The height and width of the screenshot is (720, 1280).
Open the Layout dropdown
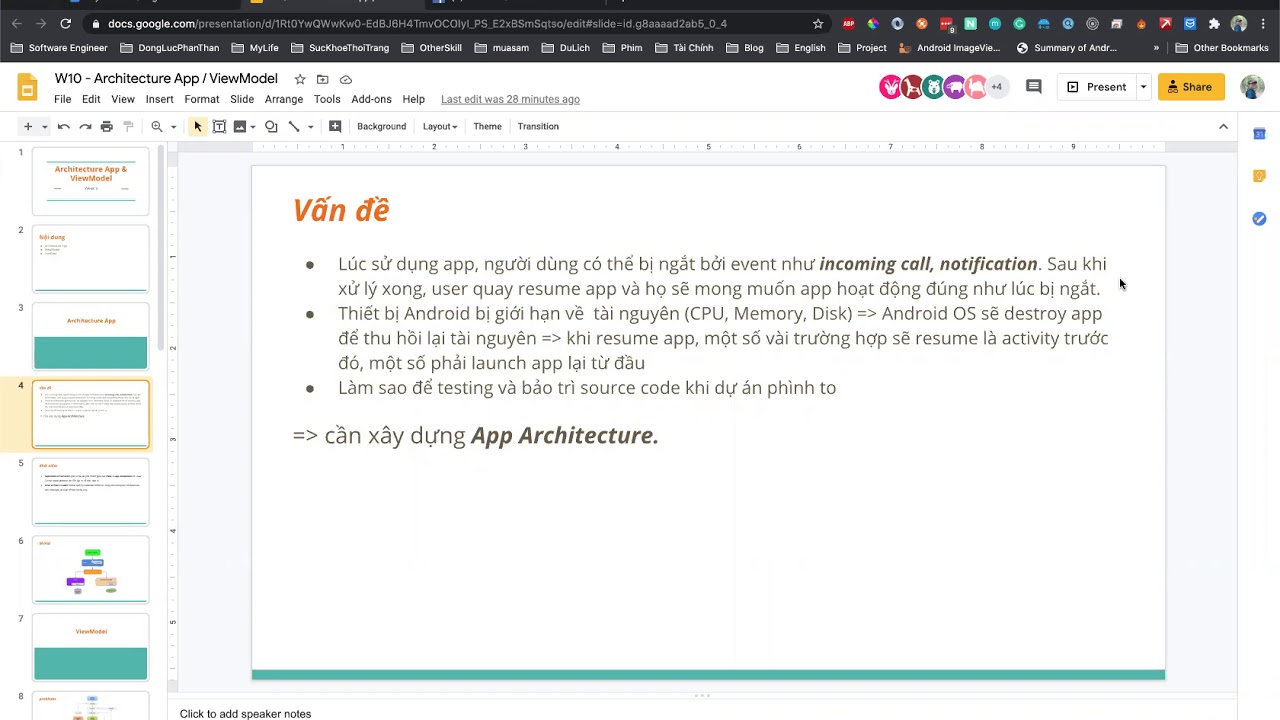click(x=440, y=126)
